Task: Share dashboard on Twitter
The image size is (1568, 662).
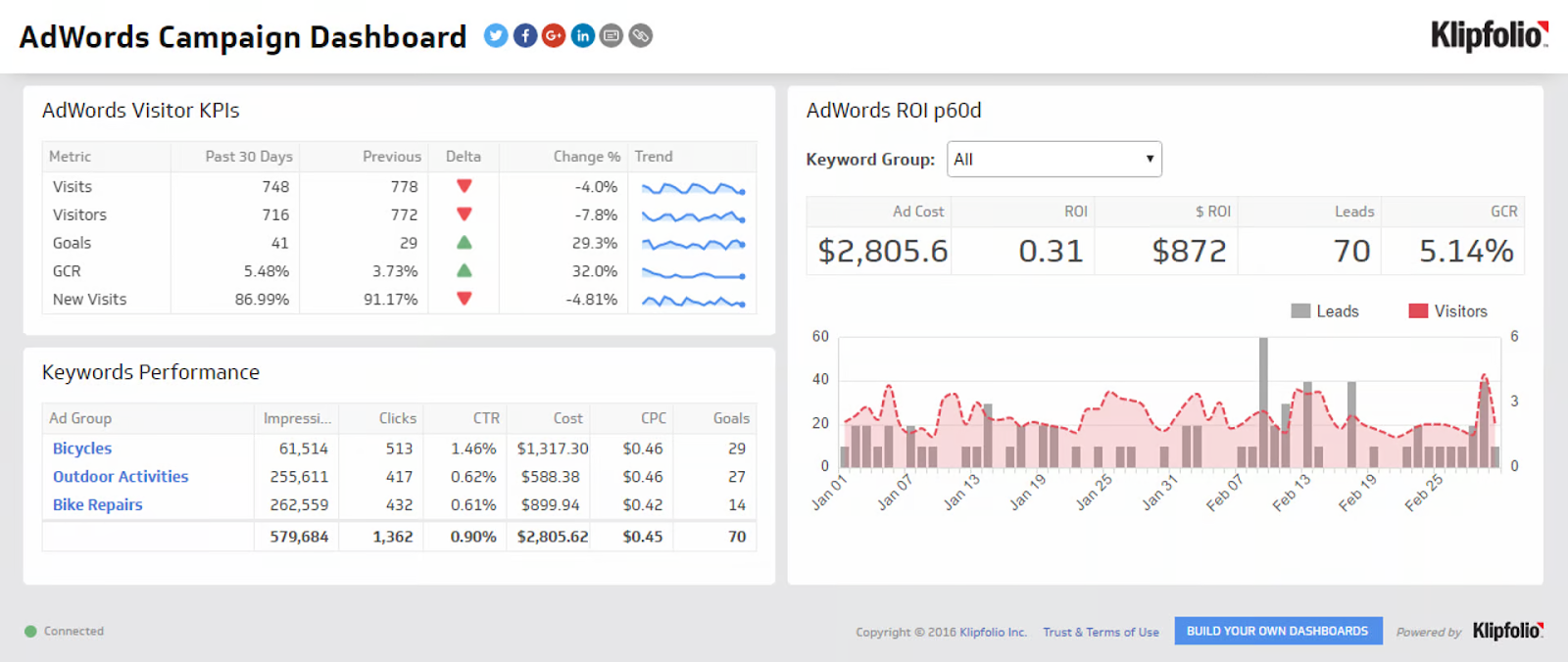Action: tap(496, 36)
